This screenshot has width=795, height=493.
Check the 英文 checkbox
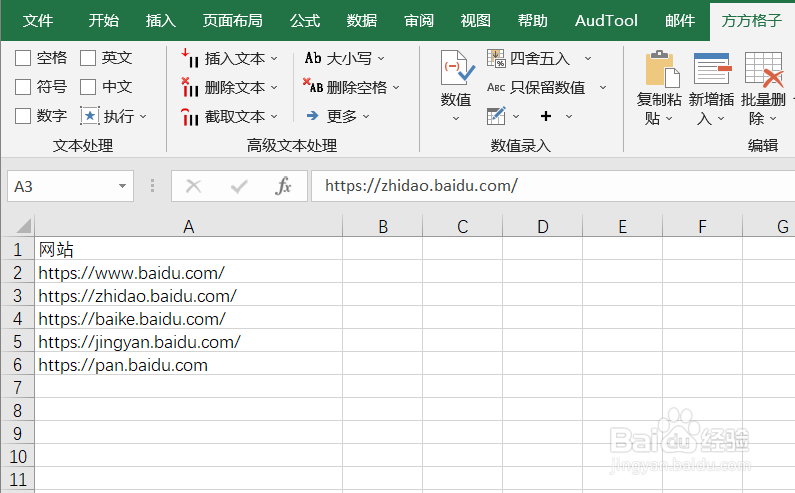pyautogui.click(x=88, y=58)
